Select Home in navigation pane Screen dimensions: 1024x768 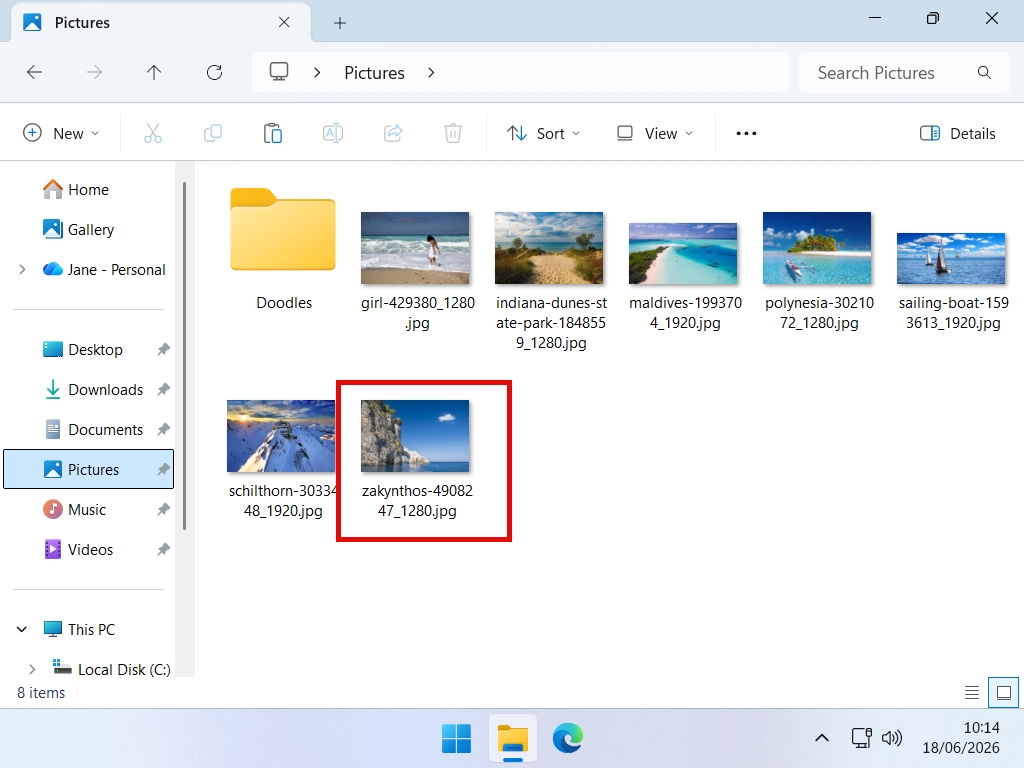coord(88,189)
